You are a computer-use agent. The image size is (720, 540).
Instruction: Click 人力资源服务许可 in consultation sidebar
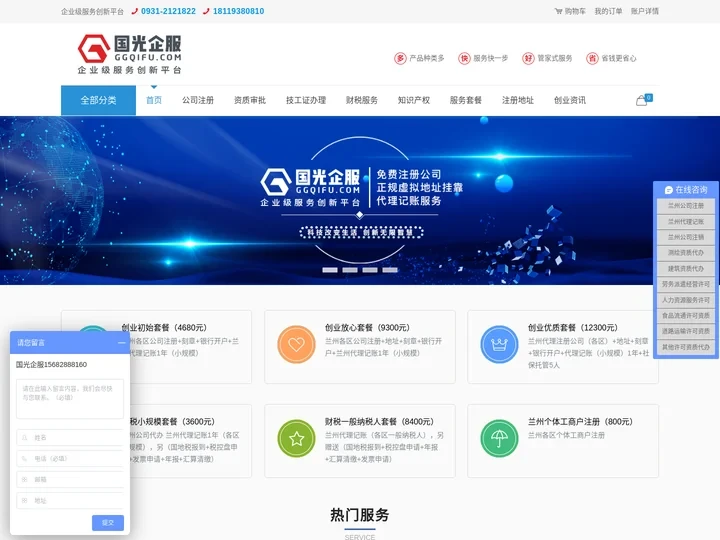click(x=686, y=300)
